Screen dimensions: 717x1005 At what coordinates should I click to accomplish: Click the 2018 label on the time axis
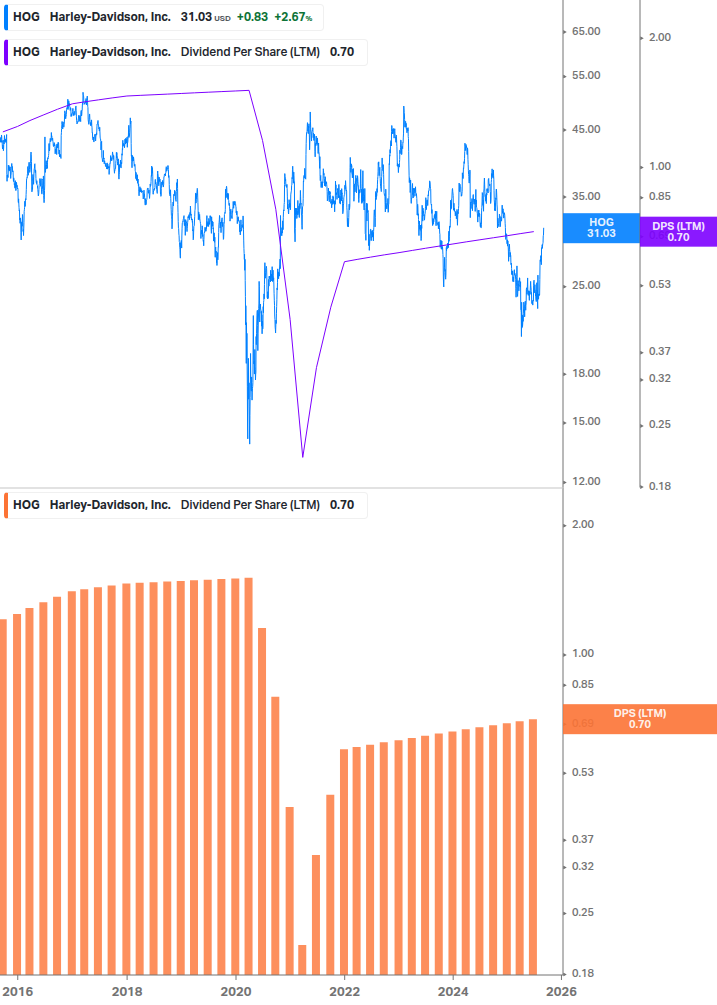click(127, 991)
